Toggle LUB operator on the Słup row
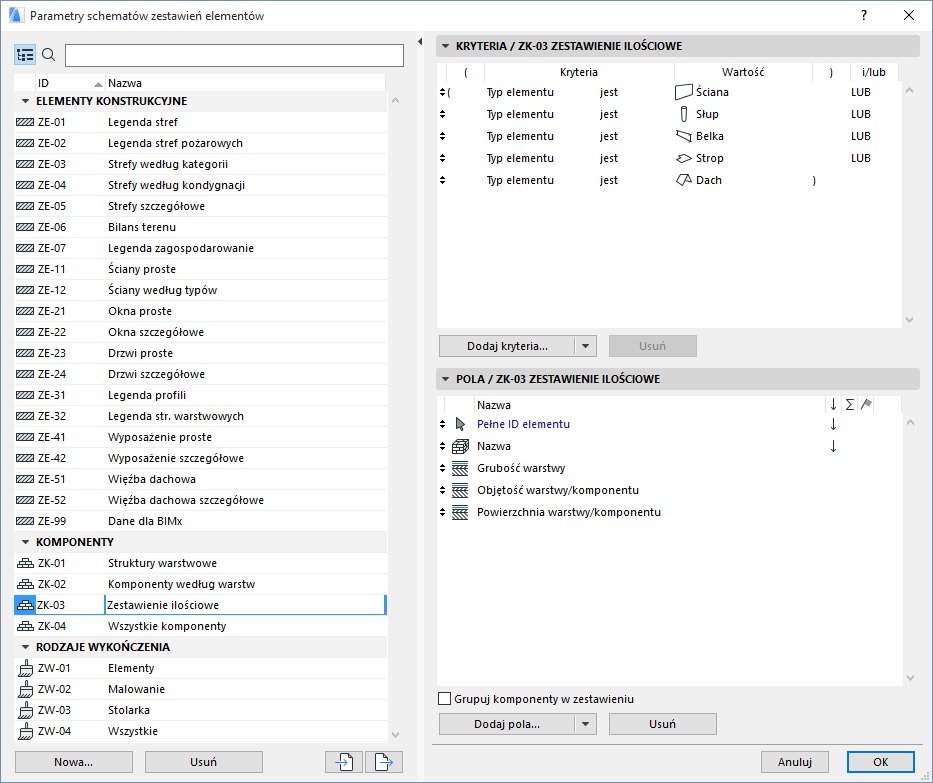 860,114
